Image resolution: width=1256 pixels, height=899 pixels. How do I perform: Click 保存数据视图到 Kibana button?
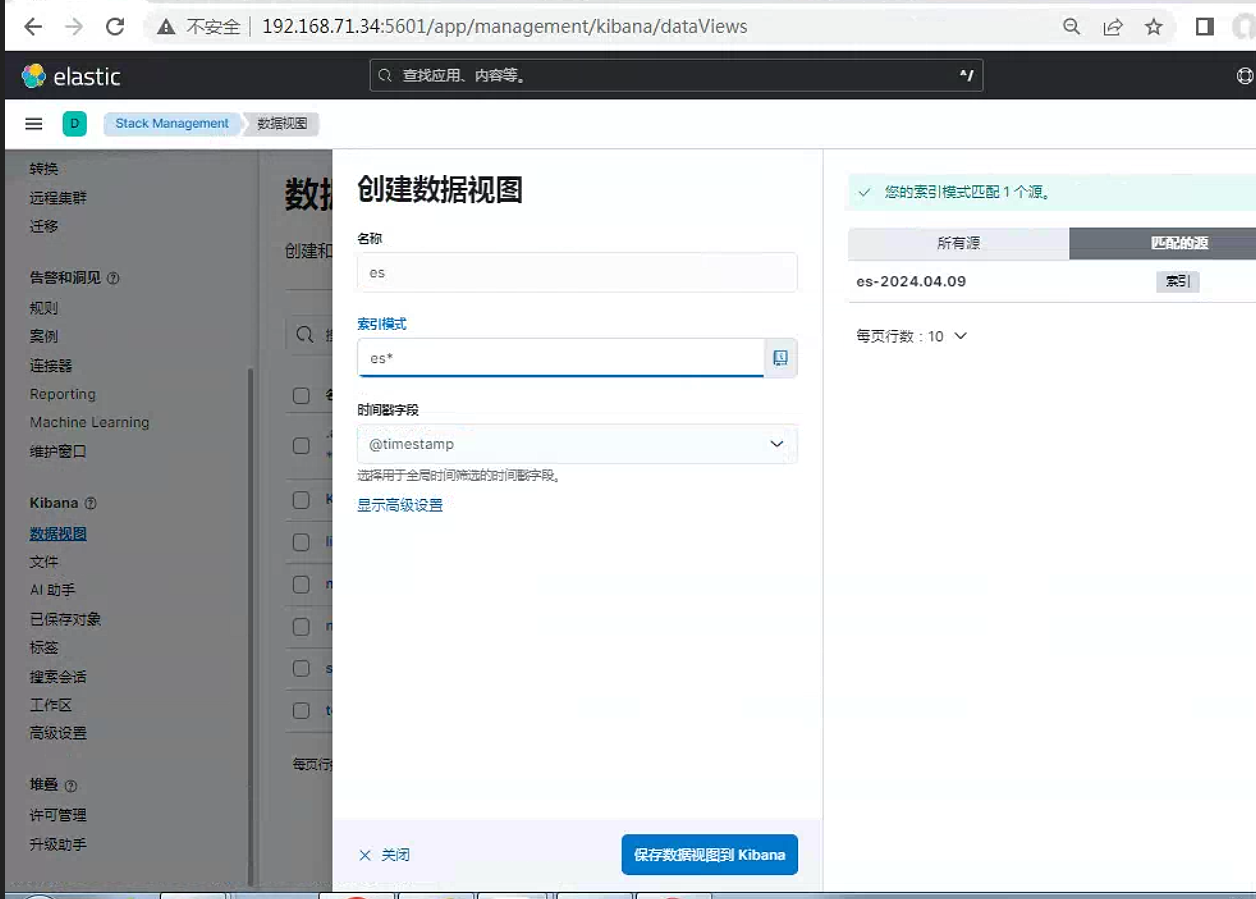click(x=709, y=855)
